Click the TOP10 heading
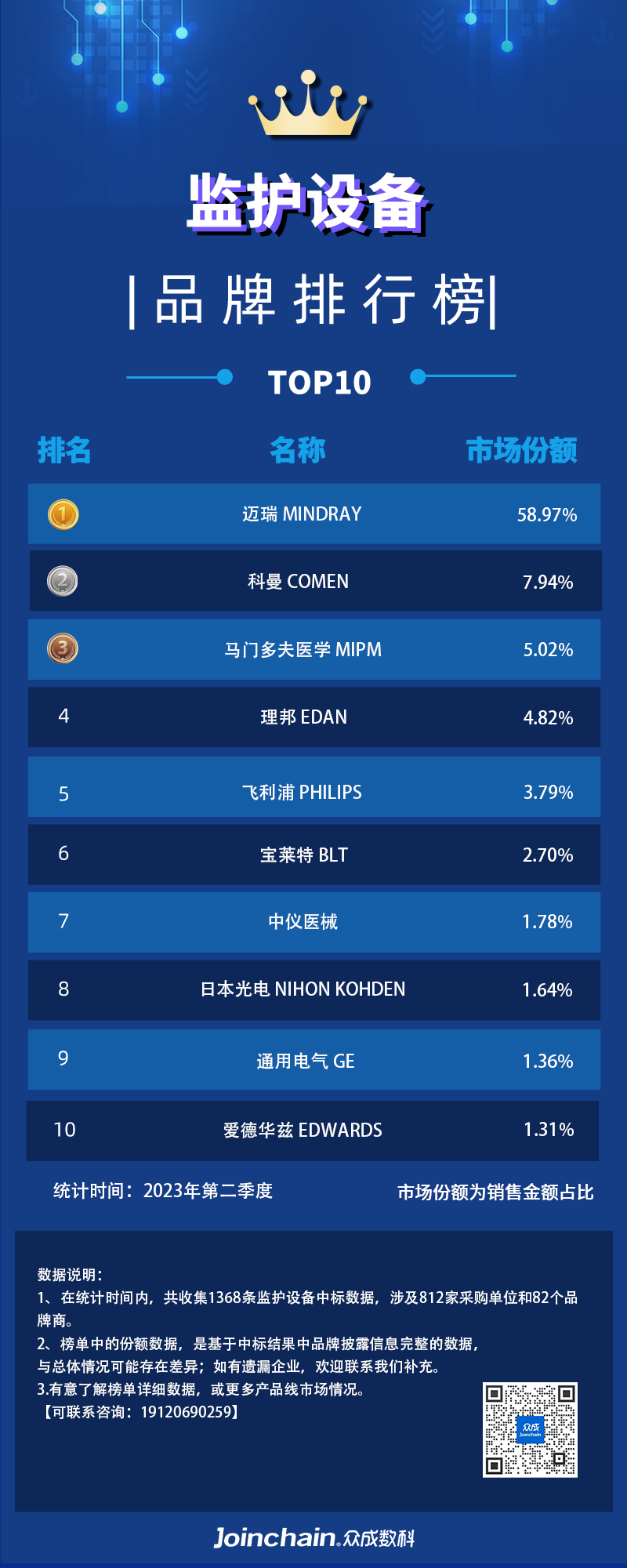This screenshot has width=627, height=1568. click(320, 383)
